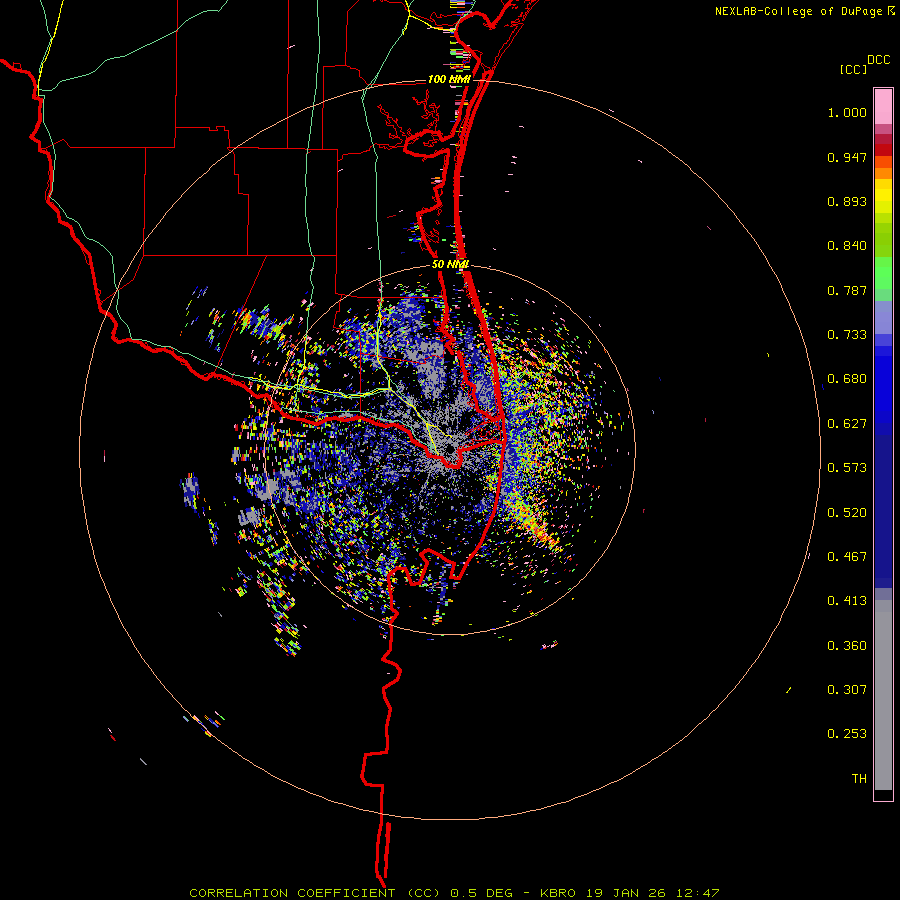Click the 50 NMI range ring label

tap(451, 264)
